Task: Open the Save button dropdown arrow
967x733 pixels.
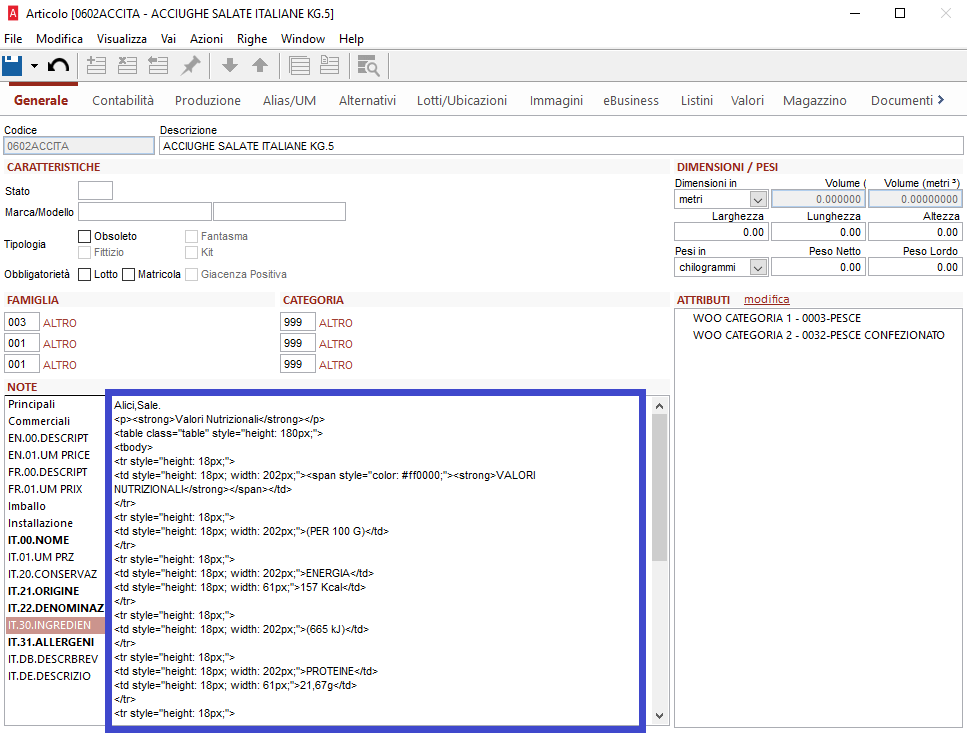Action: click(x=34, y=66)
